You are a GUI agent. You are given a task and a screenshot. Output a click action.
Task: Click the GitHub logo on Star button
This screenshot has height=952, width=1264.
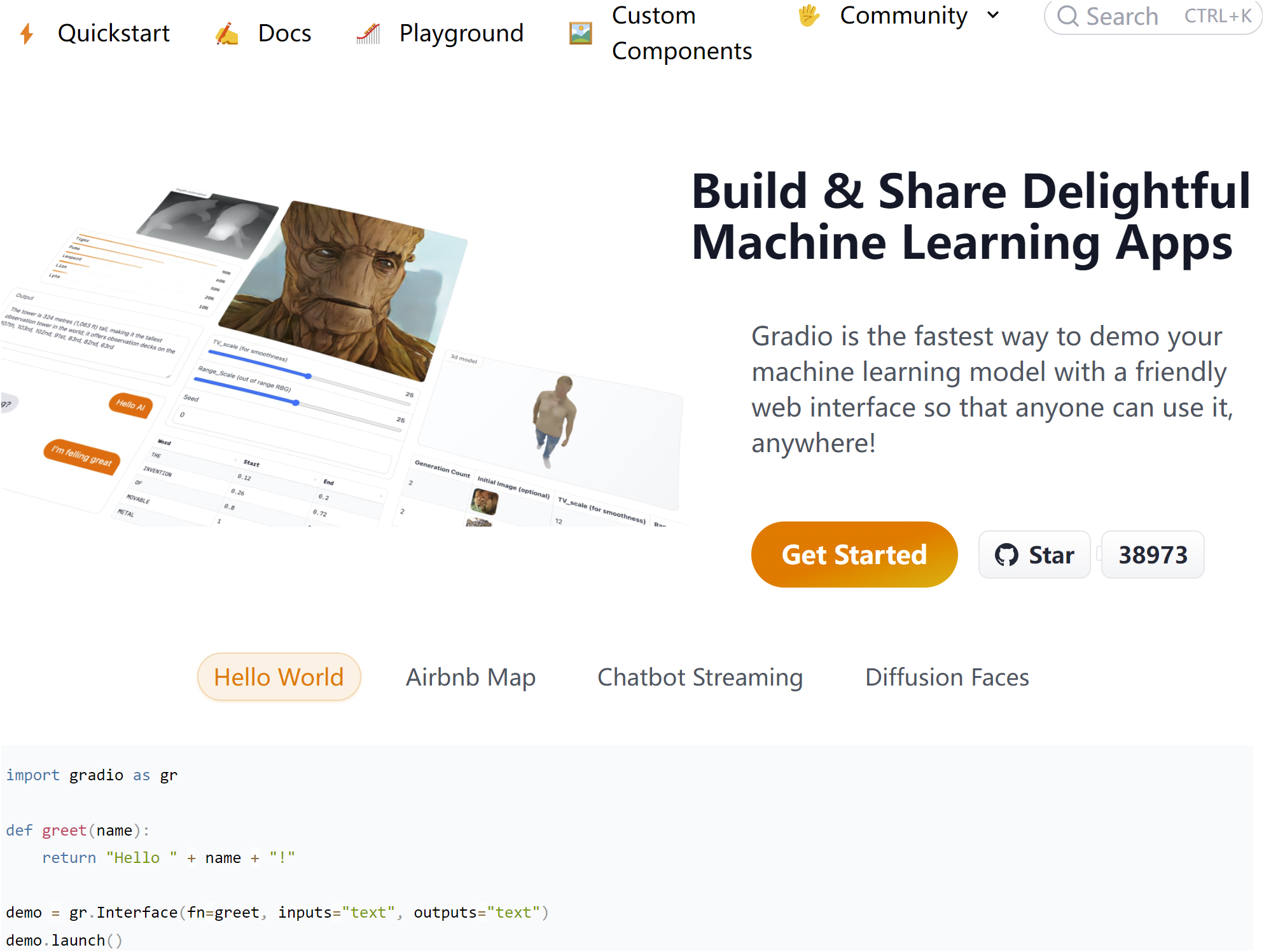tap(1006, 555)
